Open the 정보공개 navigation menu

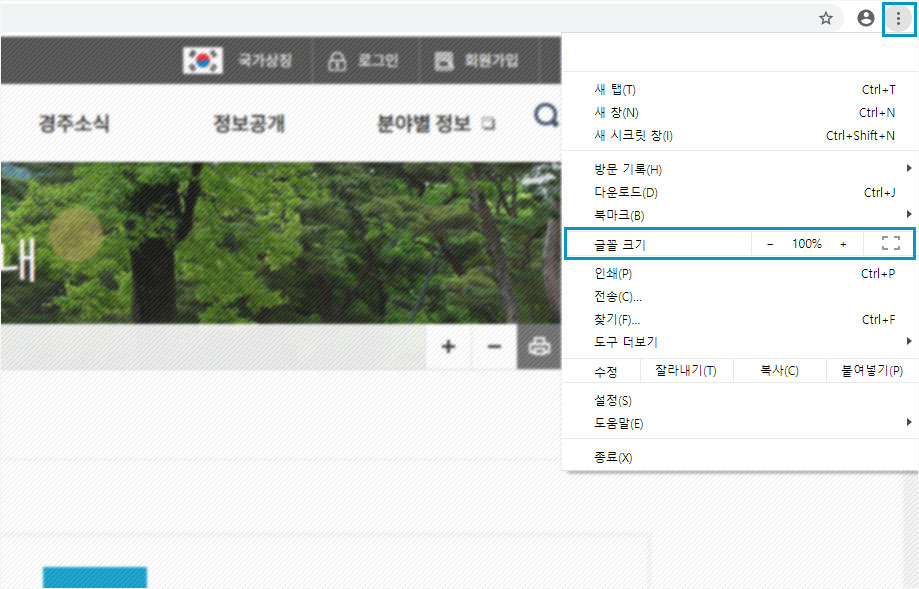point(249,124)
